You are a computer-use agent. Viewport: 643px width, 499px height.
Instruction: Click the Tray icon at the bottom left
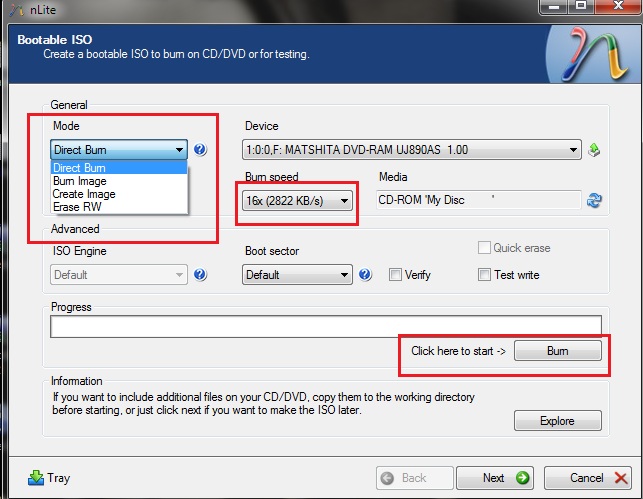pyautogui.click(x=36, y=478)
